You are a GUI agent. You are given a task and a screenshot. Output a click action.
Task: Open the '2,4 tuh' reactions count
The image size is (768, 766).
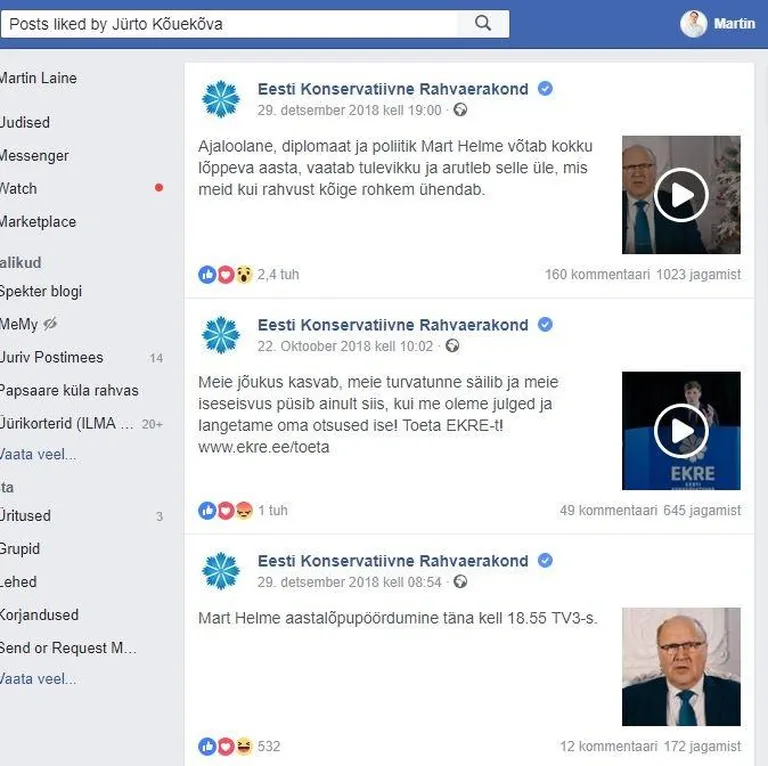point(278,275)
